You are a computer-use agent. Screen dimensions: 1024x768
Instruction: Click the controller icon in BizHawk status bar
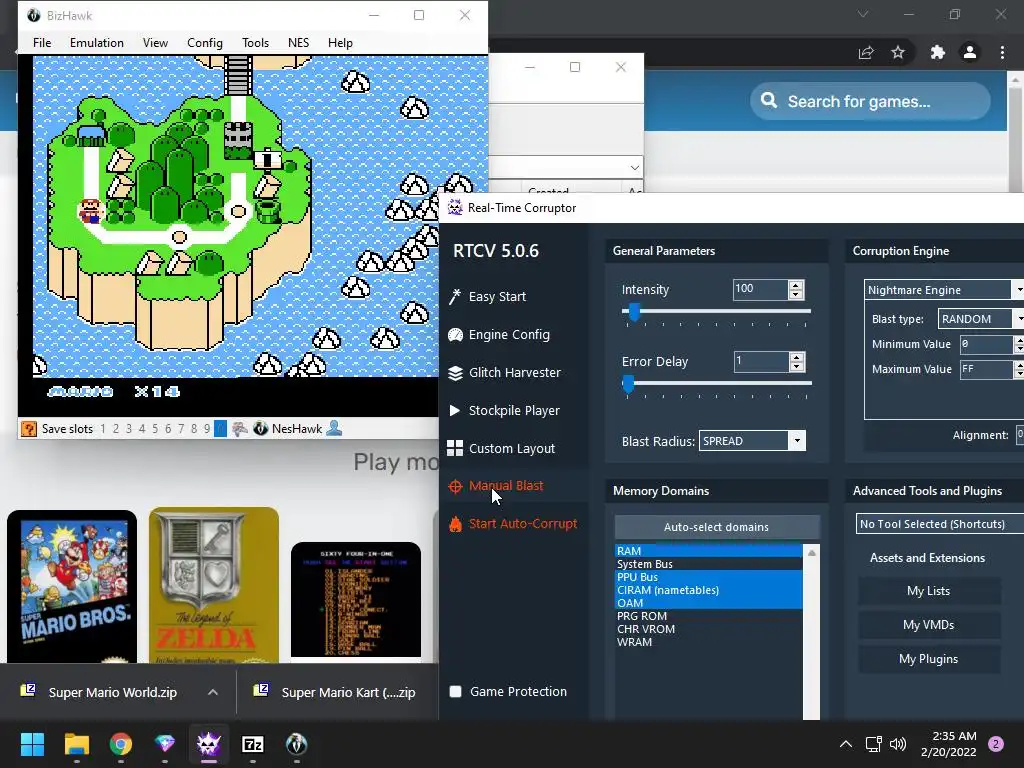pyautogui.click(x=240, y=429)
